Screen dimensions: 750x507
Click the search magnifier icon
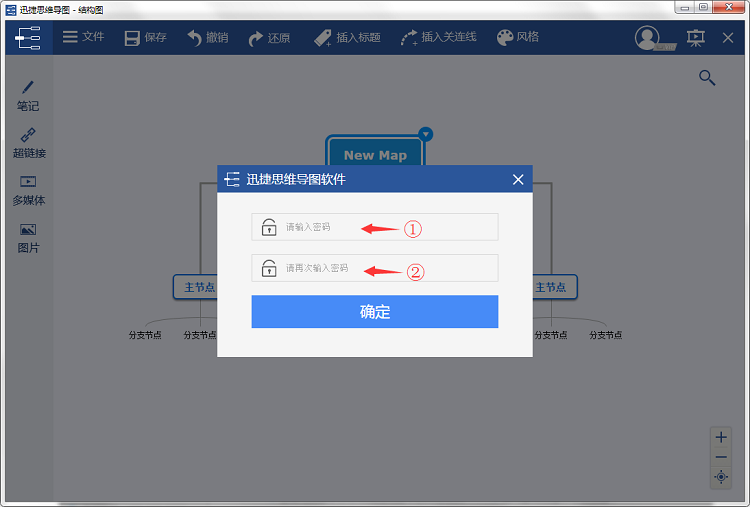click(706, 77)
